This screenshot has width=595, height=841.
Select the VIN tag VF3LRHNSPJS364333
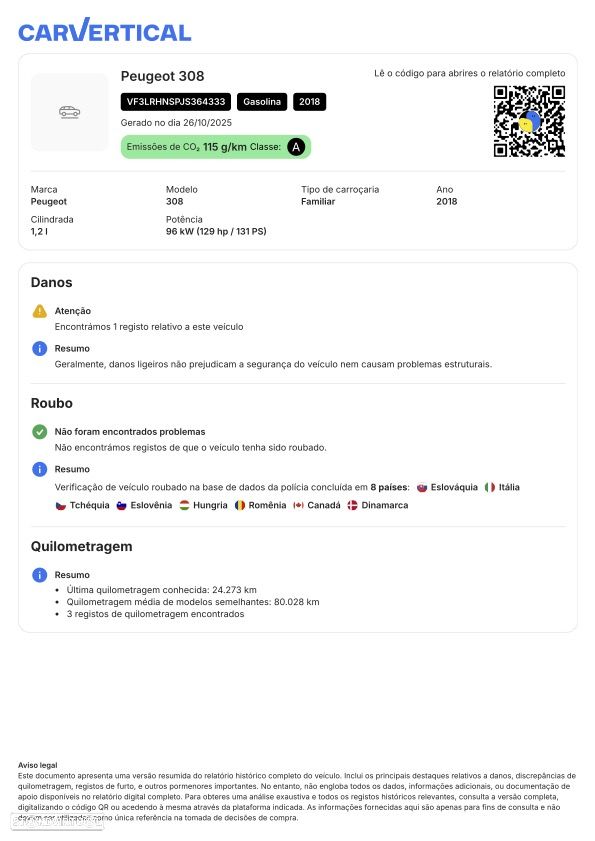click(x=176, y=102)
